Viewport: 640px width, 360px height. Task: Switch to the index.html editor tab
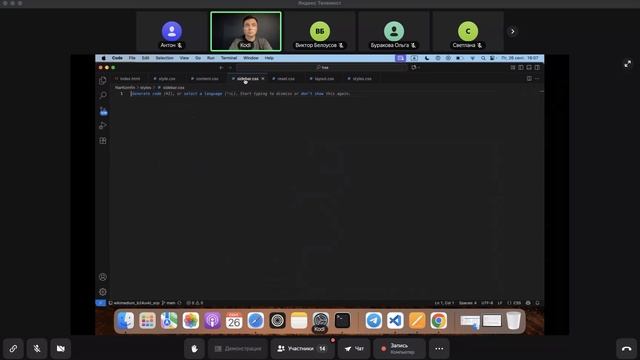pos(129,79)
